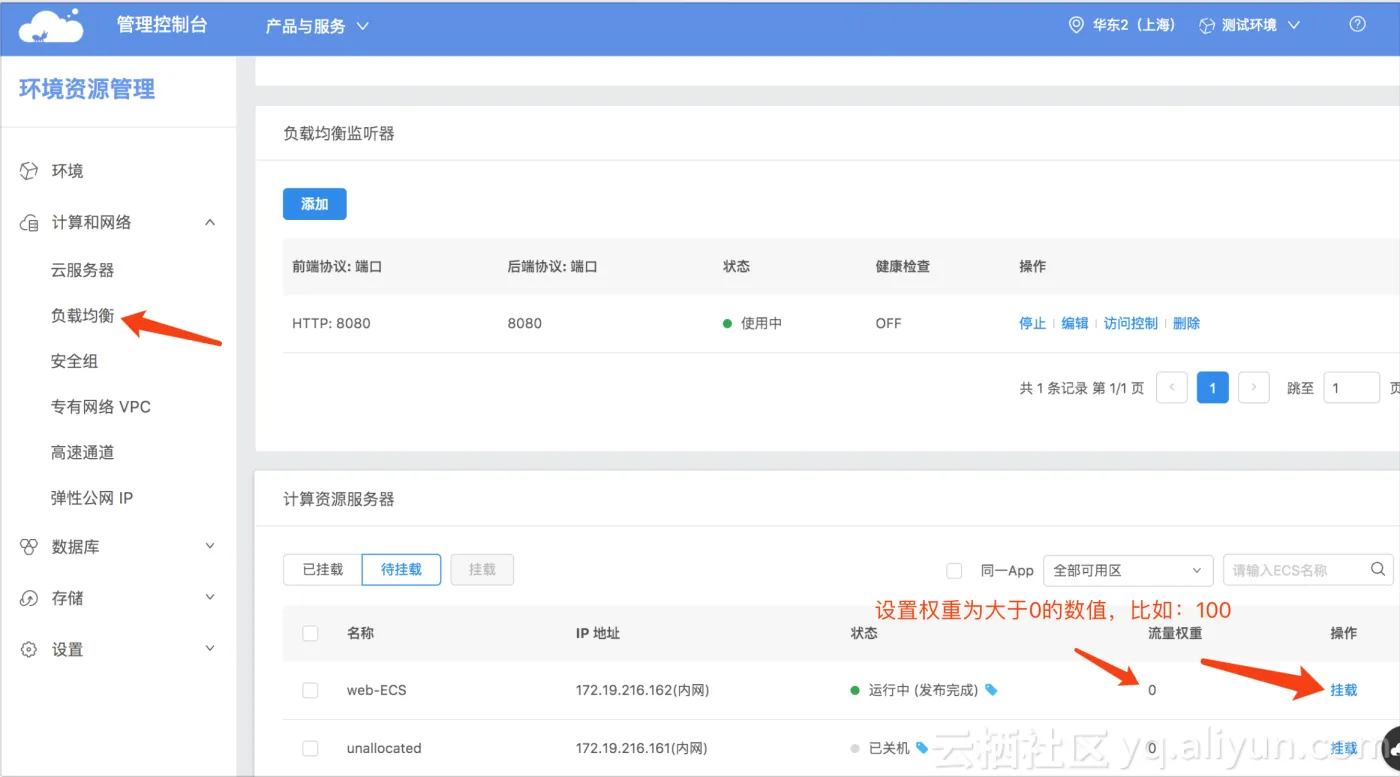The width and height of the screenshot is (1400, 777).
Task: Click the 环境资源管理 heading
Action: pos(87,89)
